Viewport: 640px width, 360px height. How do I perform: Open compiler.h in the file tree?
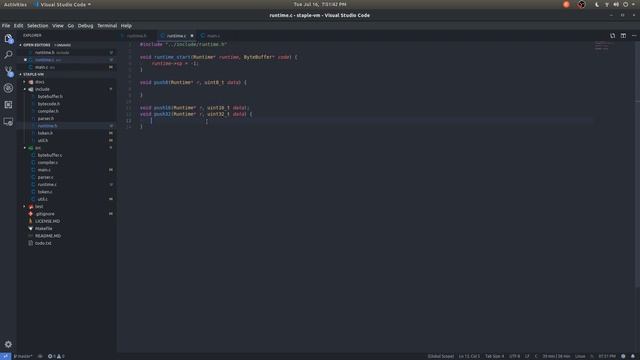click(x=48, y=111)
